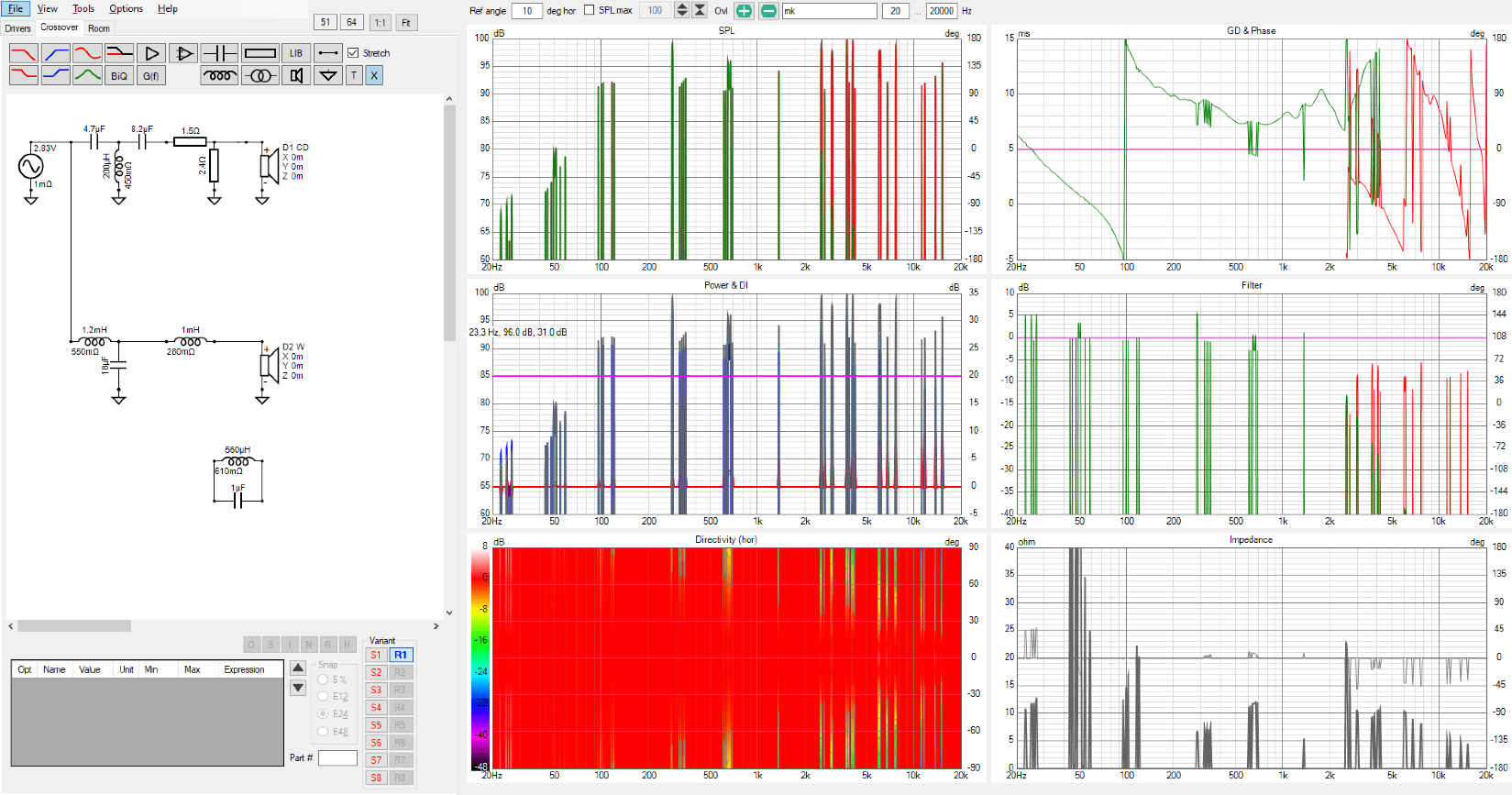This screenshot has height=795, width=1512.
Task: Open the Options menu
Action: click(x=126, y=8)
